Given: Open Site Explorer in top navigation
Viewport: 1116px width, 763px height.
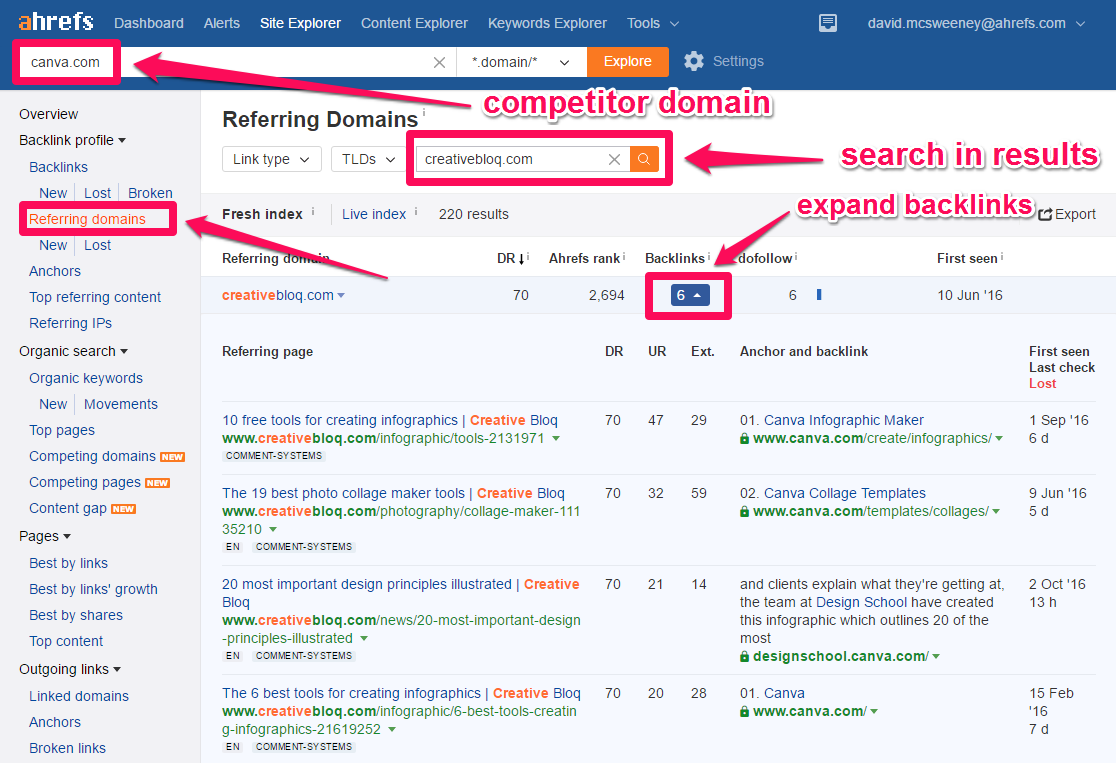Looking at the screenshot, I should pos(300,23).
